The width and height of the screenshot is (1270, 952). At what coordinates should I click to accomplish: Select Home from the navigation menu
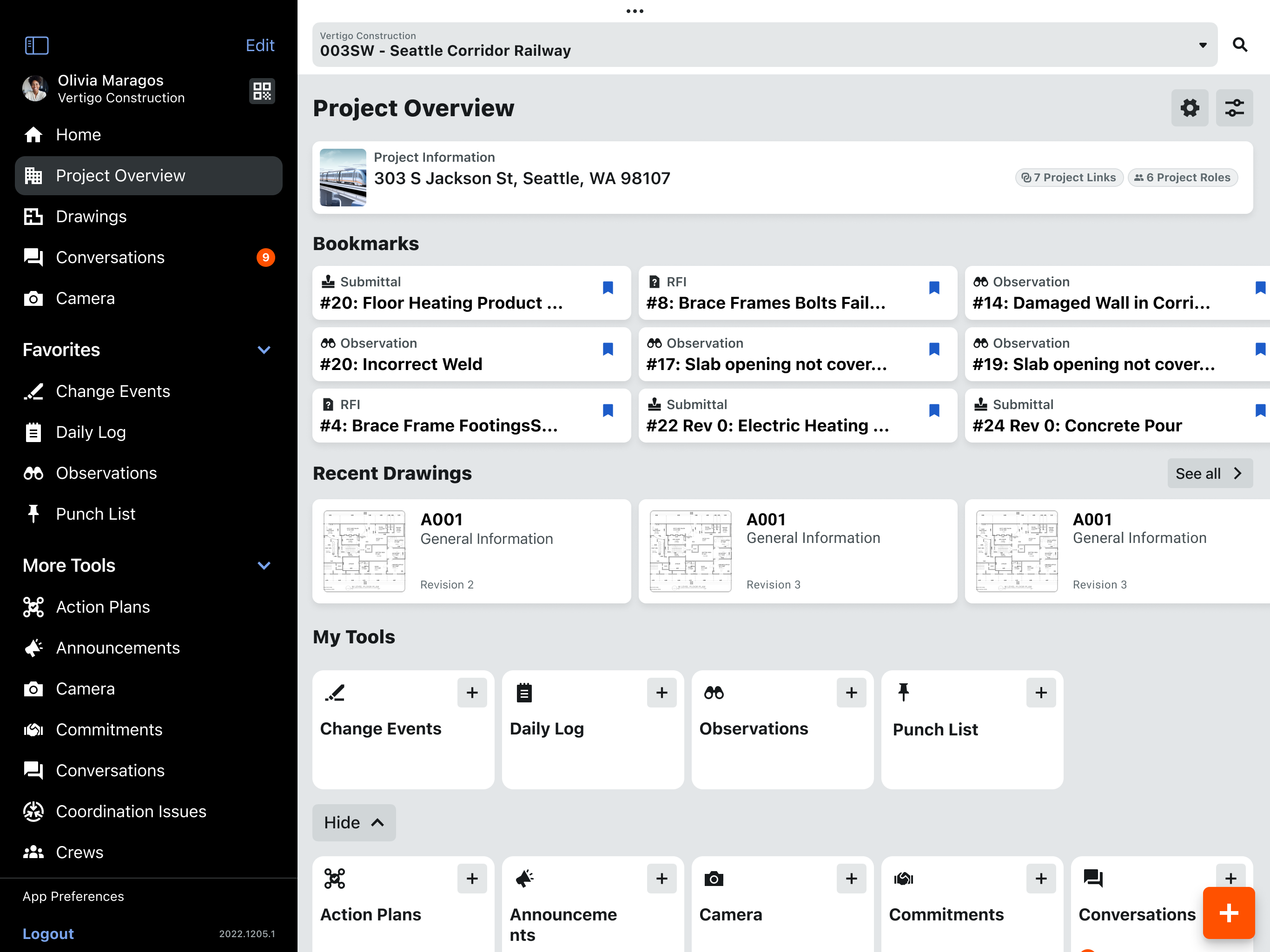pos(78,134)
